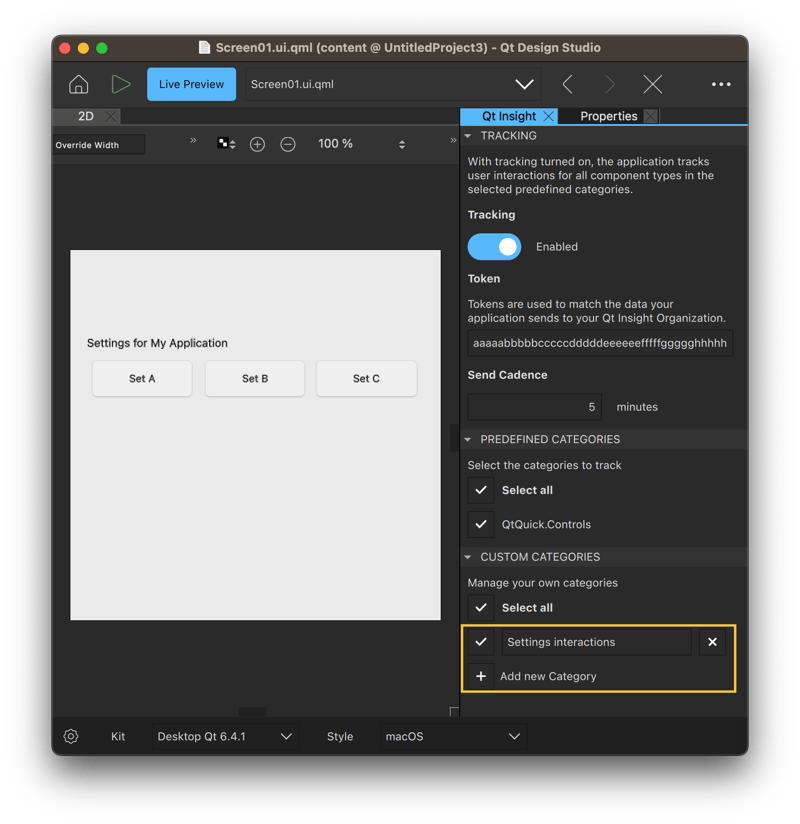Switch to the Properties tab
The image size is (800, 824).
[608, 116]
